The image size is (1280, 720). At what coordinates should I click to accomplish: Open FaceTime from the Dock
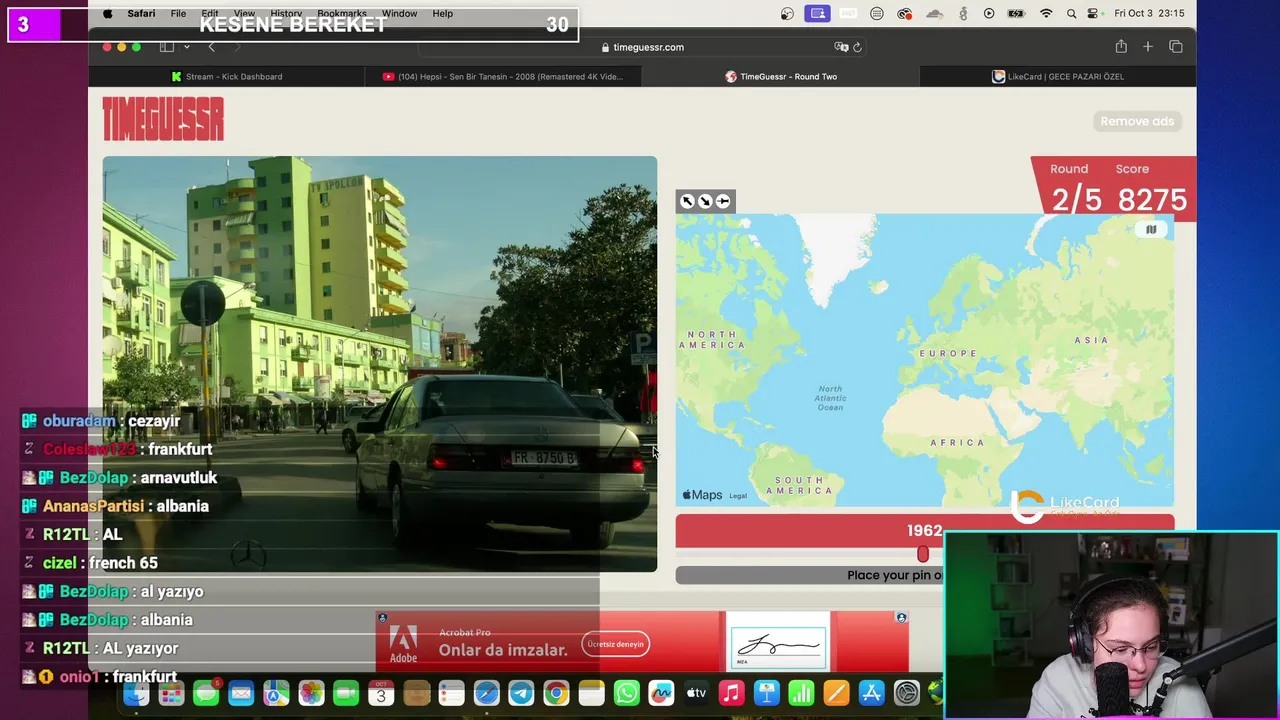pos(346,693)
